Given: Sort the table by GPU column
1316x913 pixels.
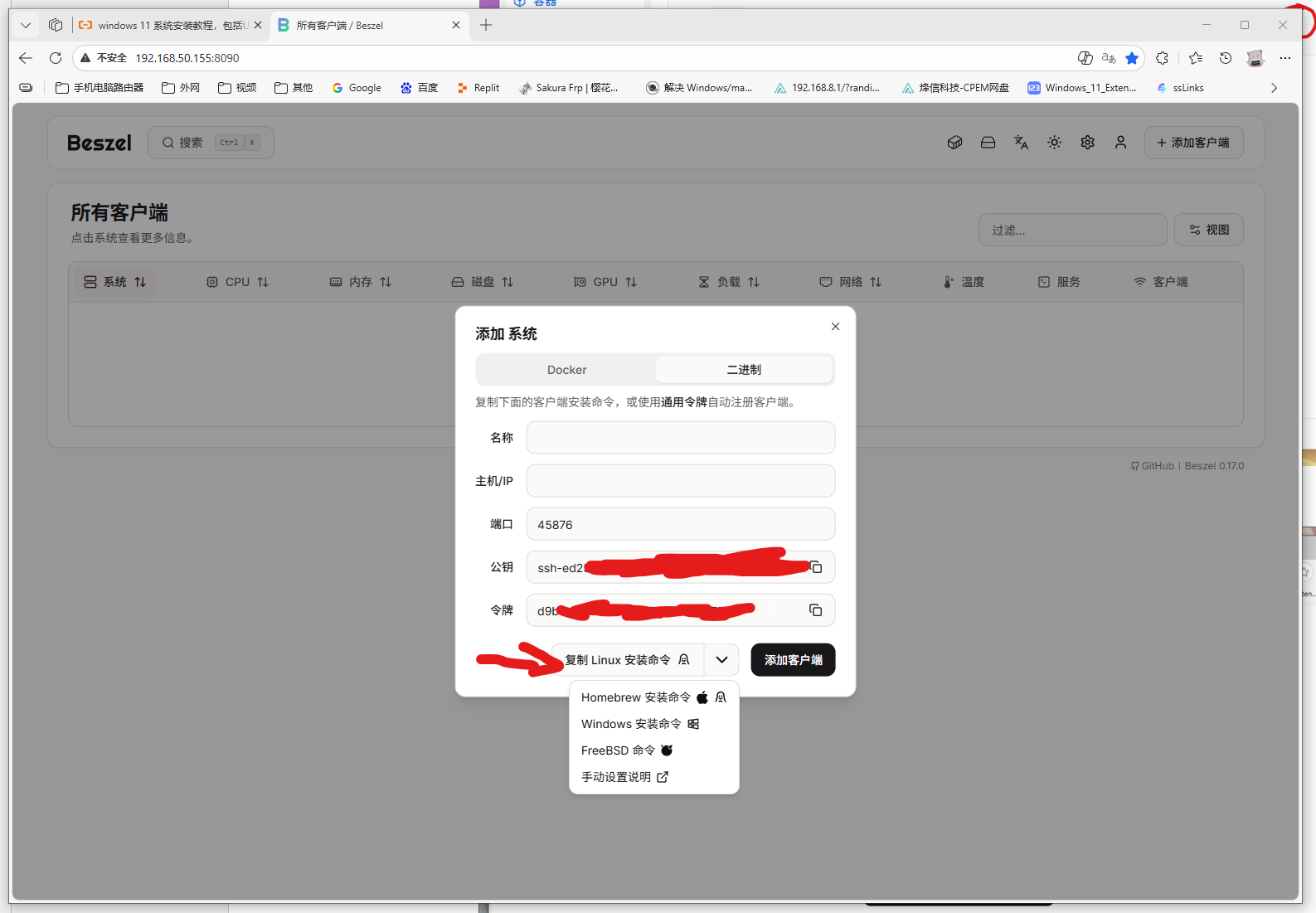Looking at the screenshot, I should [x=605, y=282].
